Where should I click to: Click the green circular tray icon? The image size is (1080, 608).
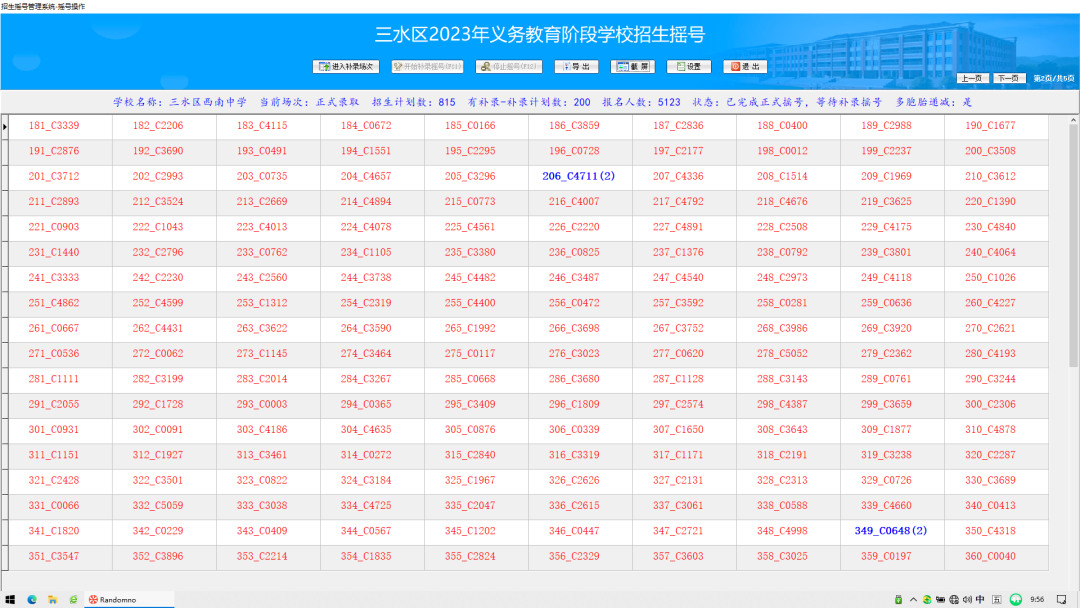point(1016,600)
